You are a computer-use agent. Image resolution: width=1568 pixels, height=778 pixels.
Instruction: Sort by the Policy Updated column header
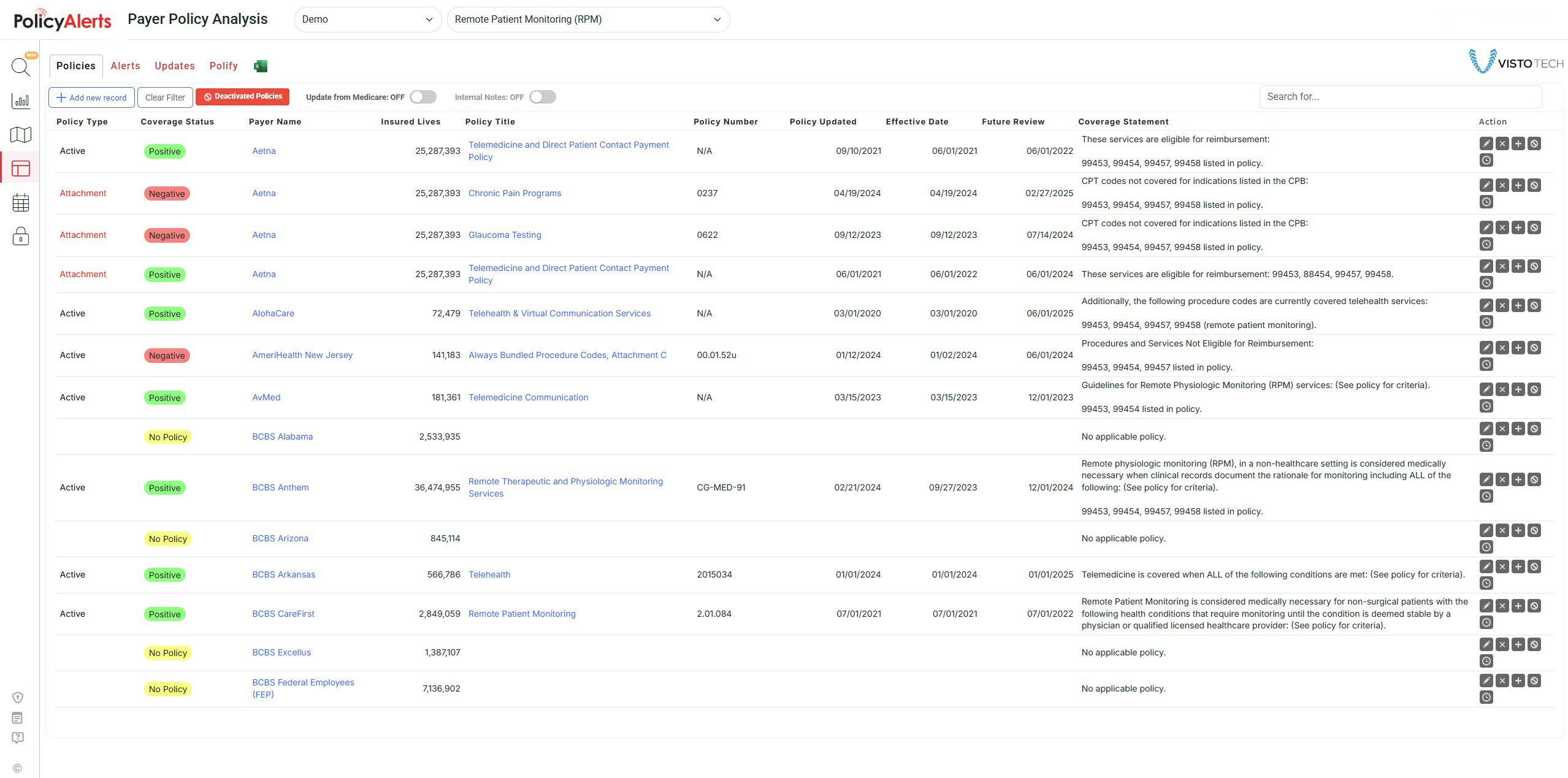point(823,121)
